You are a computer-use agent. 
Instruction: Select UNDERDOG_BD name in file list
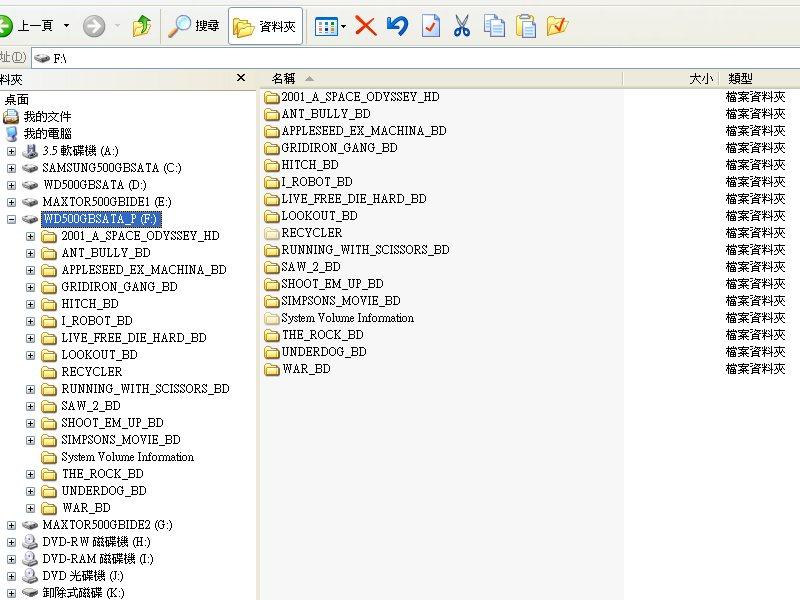[x=324, y=352]
